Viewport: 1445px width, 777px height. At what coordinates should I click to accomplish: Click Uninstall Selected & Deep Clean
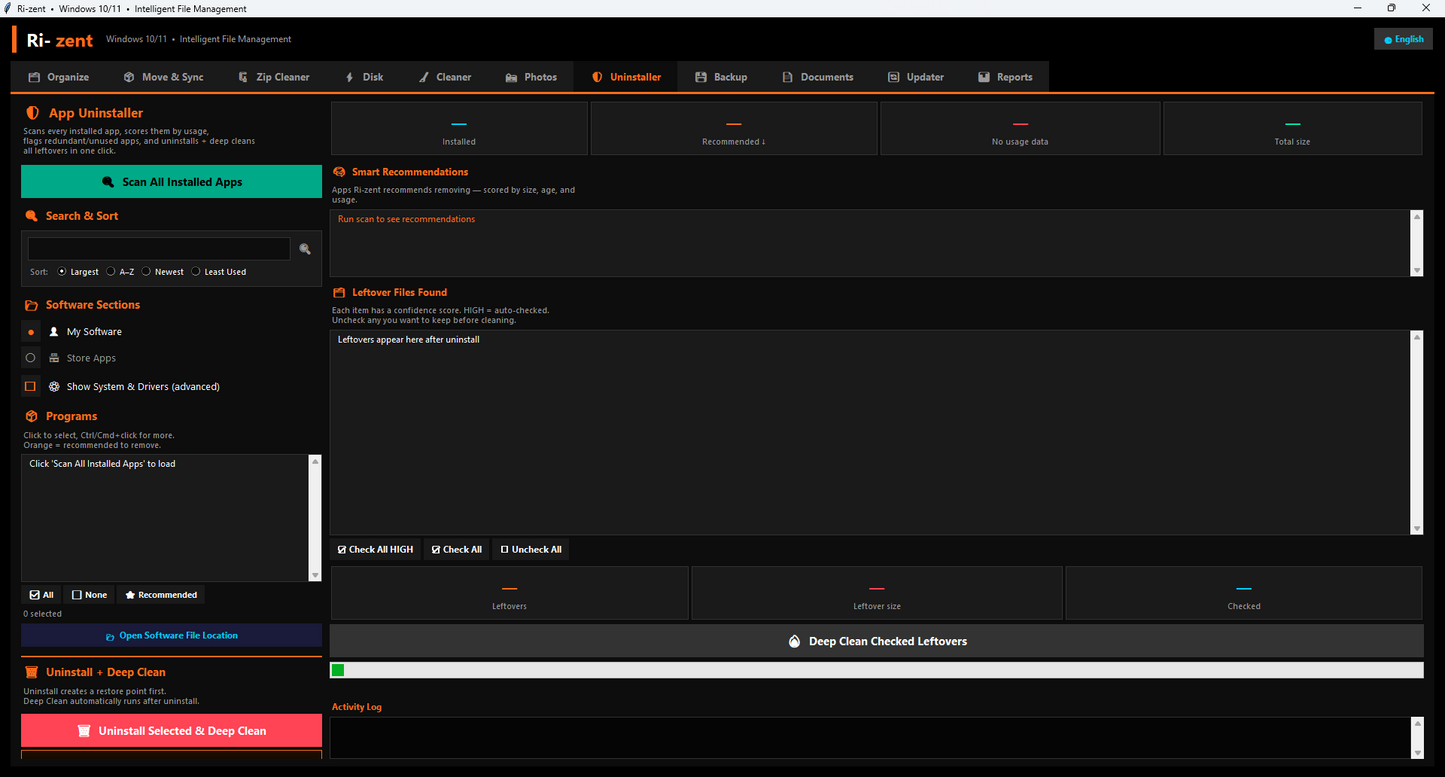[x=172, y=731]
